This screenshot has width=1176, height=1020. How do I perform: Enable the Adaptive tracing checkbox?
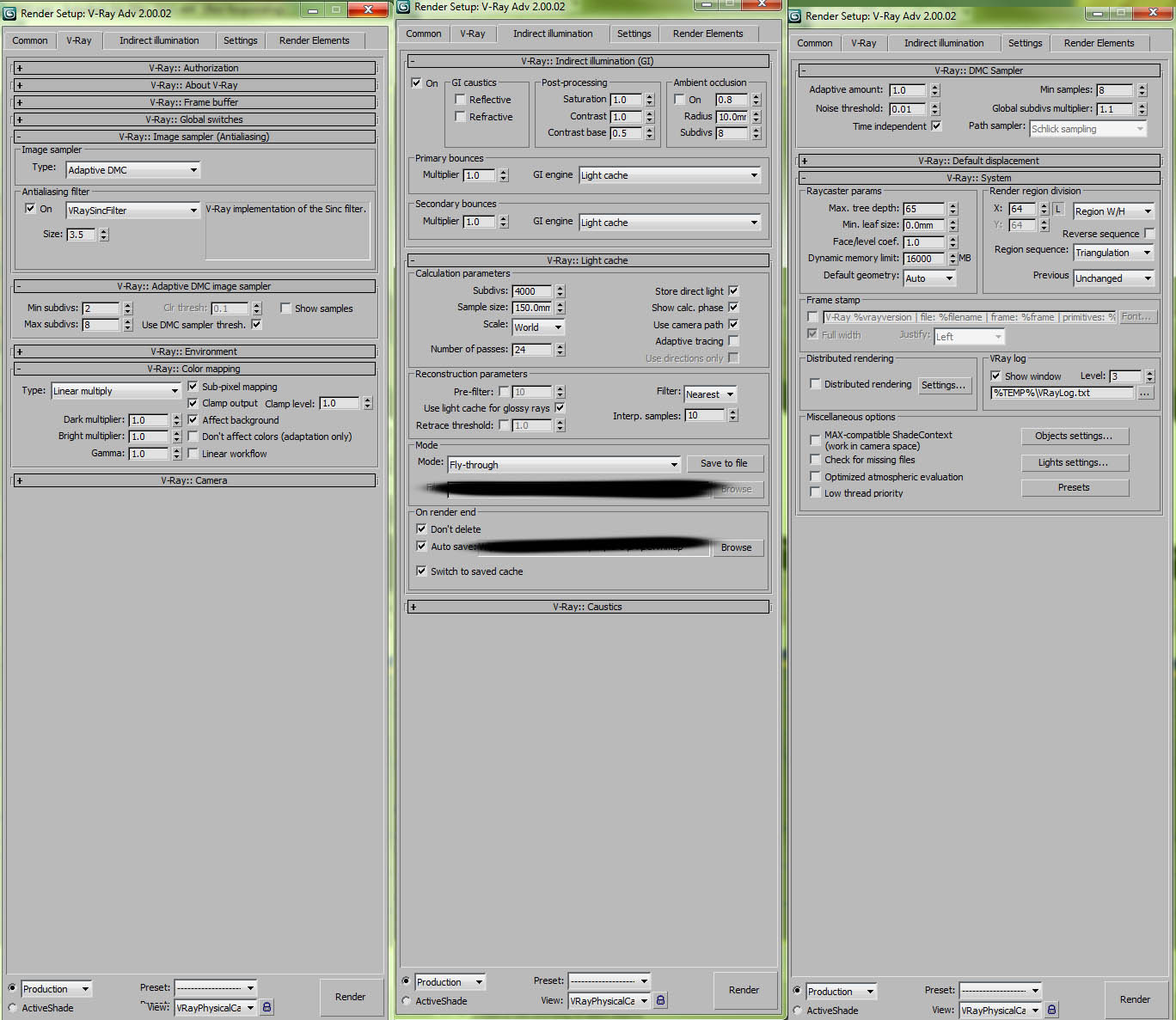point(733,340)
